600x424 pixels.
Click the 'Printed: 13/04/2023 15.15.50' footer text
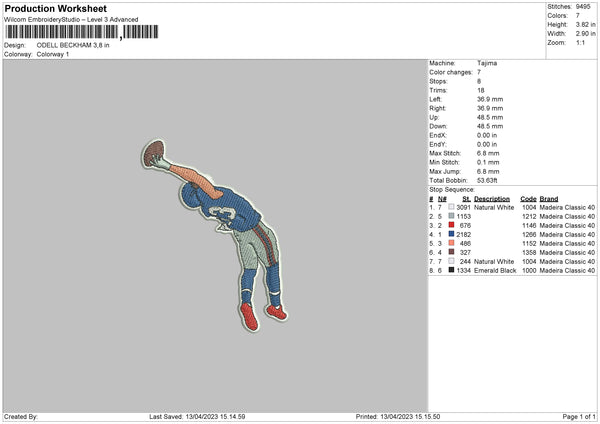tap(398, 416)
